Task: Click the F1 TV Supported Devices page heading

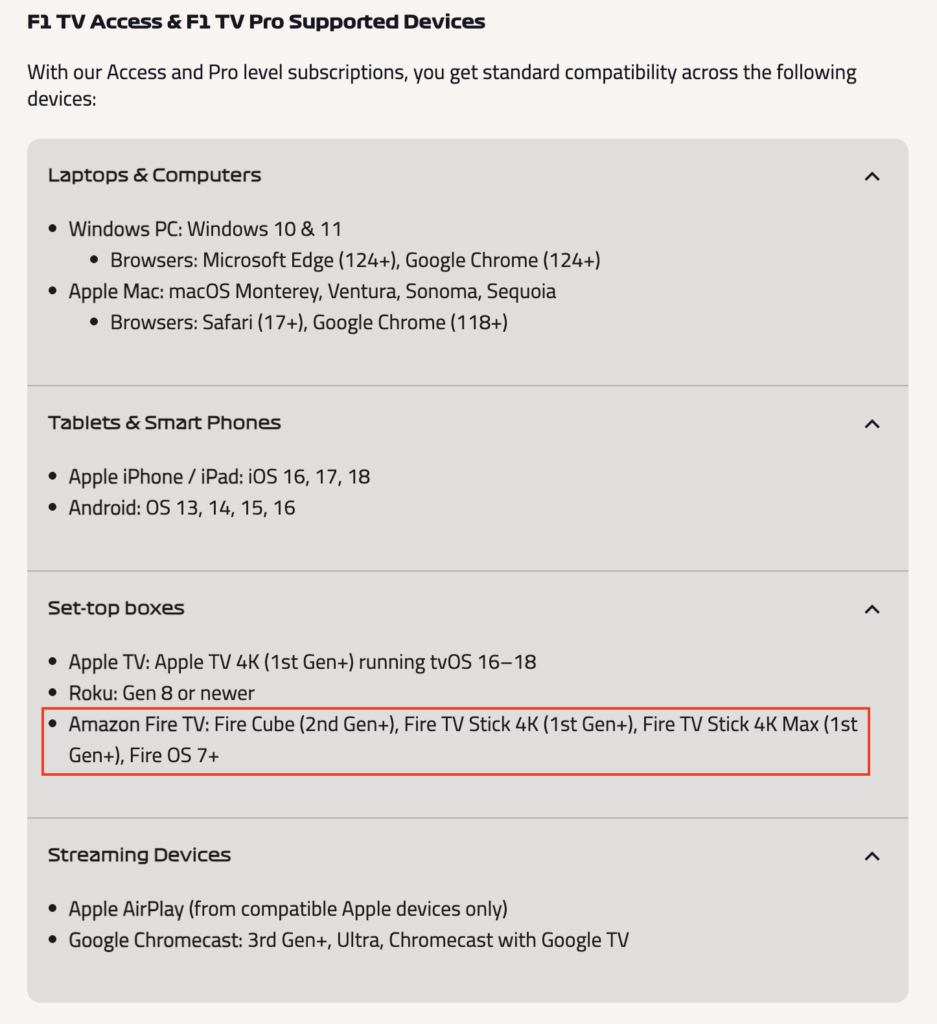Action: pos(256,21)
